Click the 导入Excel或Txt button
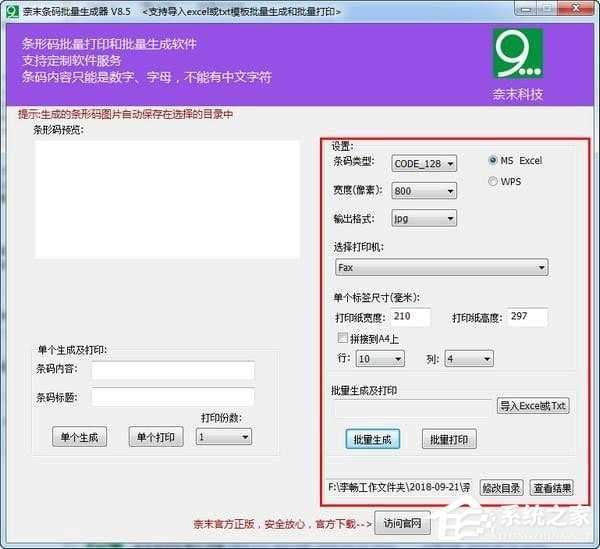600x549 pixels. (533, 406)
